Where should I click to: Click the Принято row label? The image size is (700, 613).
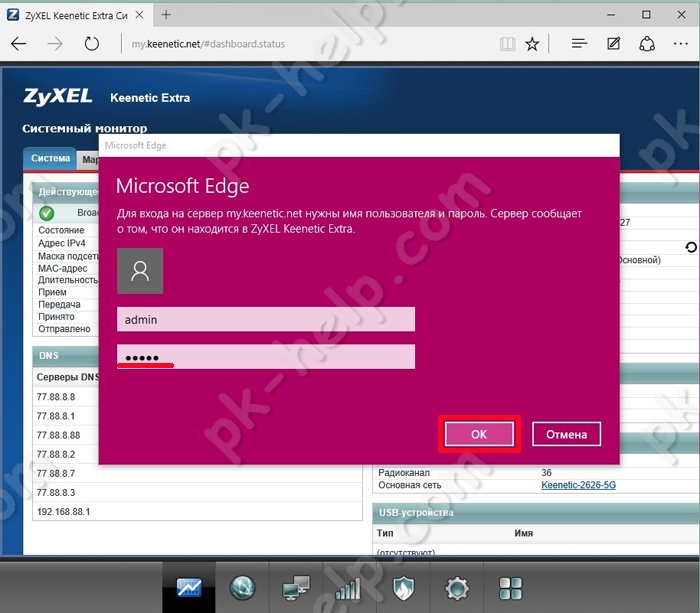pyautogui.click(x=56, y=317)
